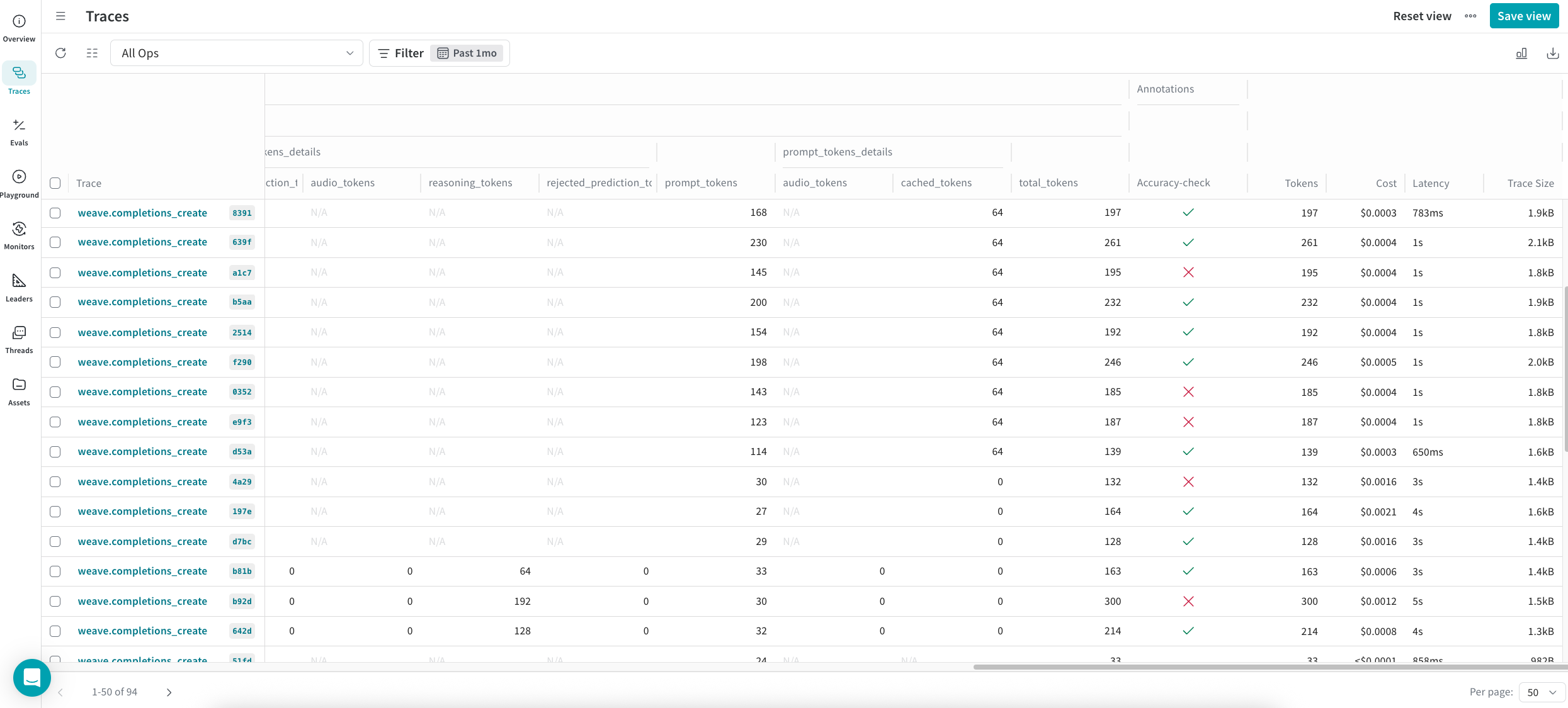Click the Annotations column group header
This screenshot has width=1568, height=708.
[x=1165, y=89]
